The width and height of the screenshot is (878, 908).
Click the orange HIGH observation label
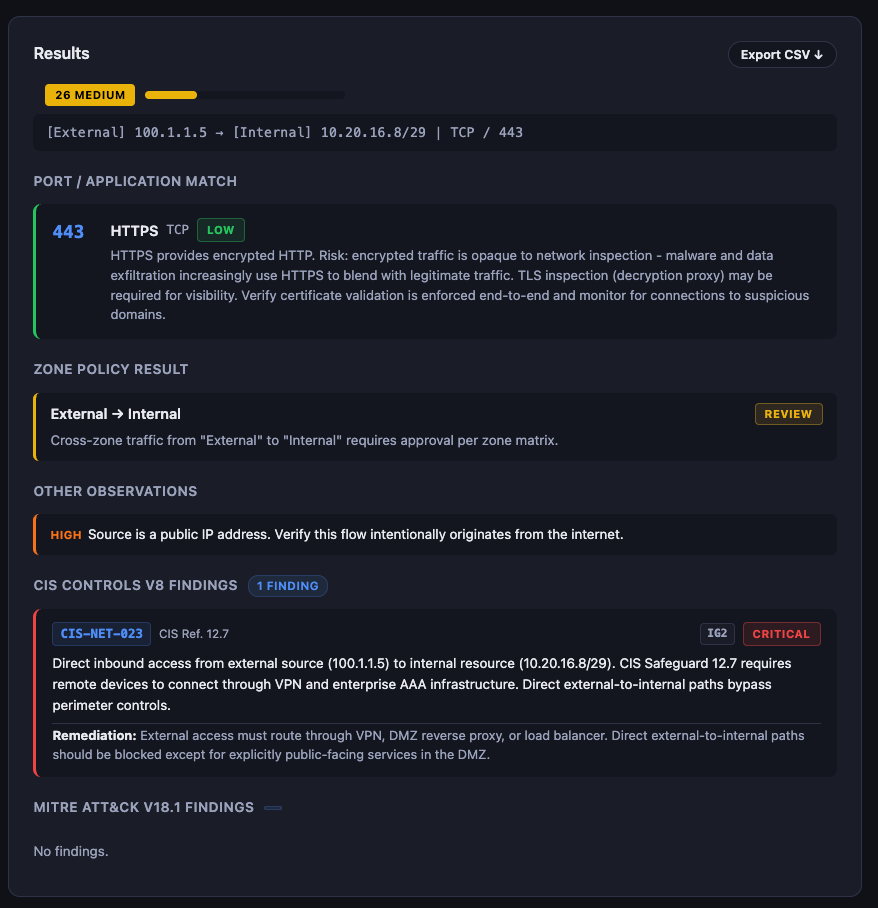pyautogui.click(x=66, y=535)
